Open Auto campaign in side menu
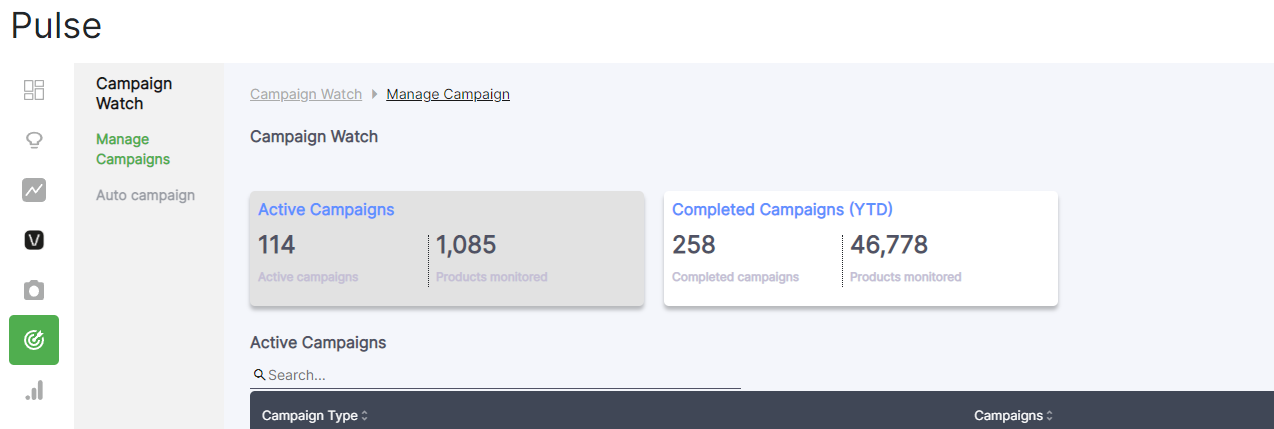Viewport: 1274px width, 429px height. [x=145, y=195]
